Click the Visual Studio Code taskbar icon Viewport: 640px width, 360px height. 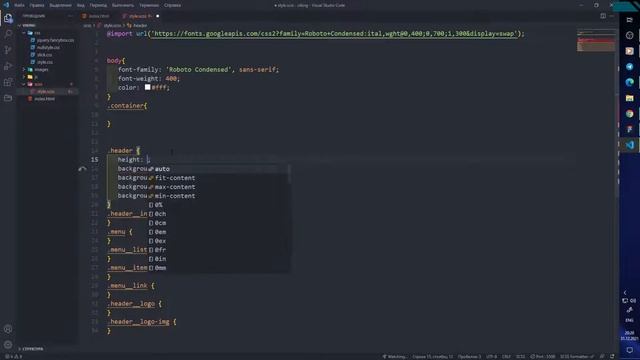click(x=629, y=145)
